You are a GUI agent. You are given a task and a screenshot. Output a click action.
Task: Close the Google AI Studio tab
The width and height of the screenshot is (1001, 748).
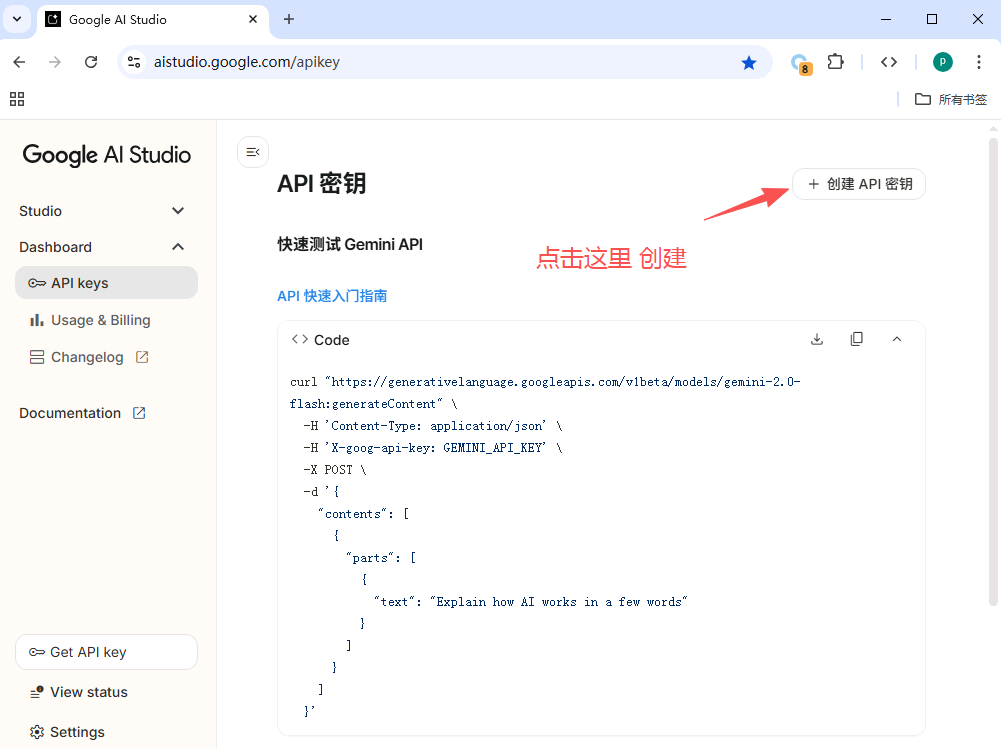coord(253,19)
